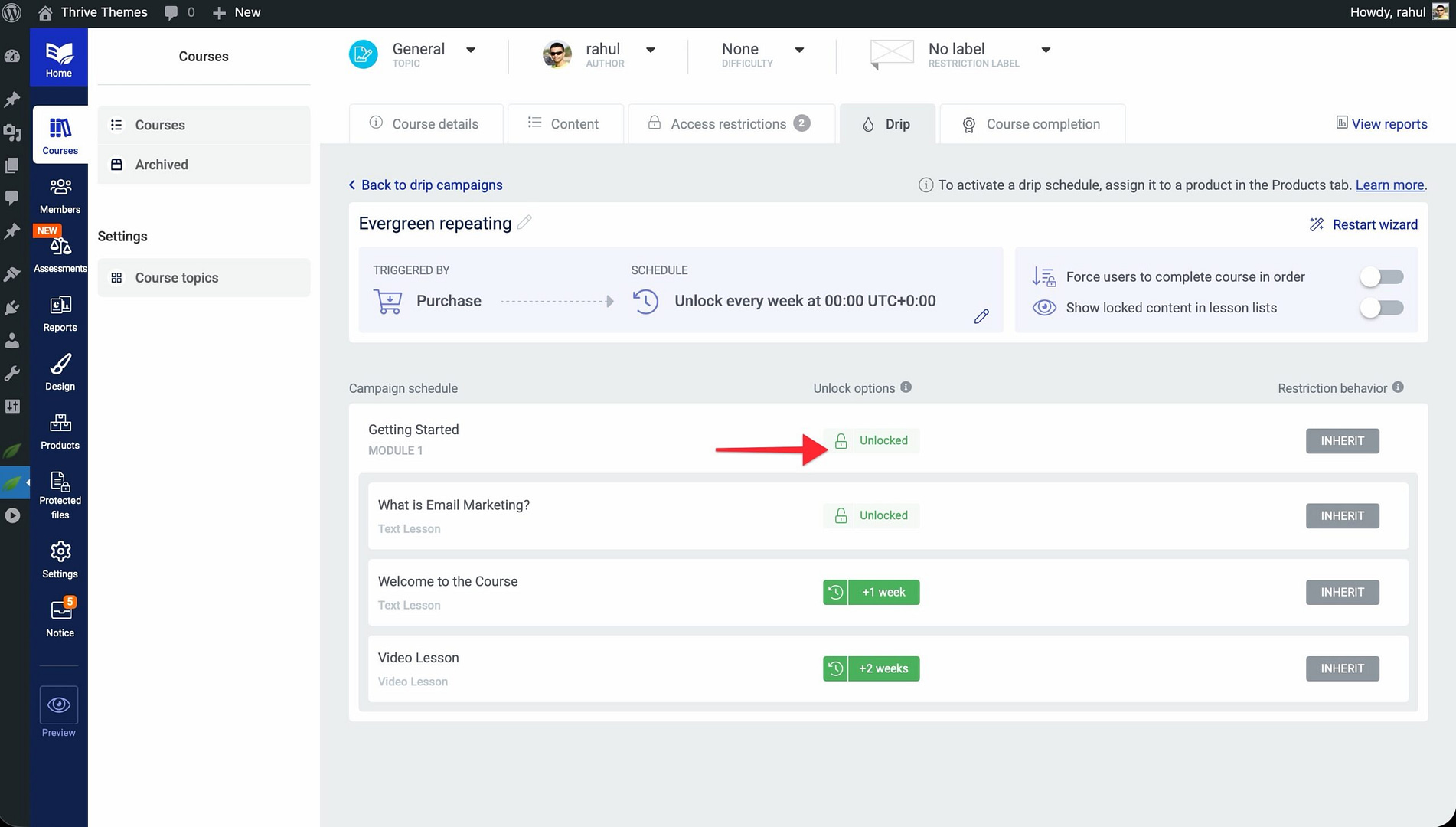Image resolution: width=1456 pixels, height=827 pixels.
Task: Click the Preview eye button
Action: [x=59, y=705]
